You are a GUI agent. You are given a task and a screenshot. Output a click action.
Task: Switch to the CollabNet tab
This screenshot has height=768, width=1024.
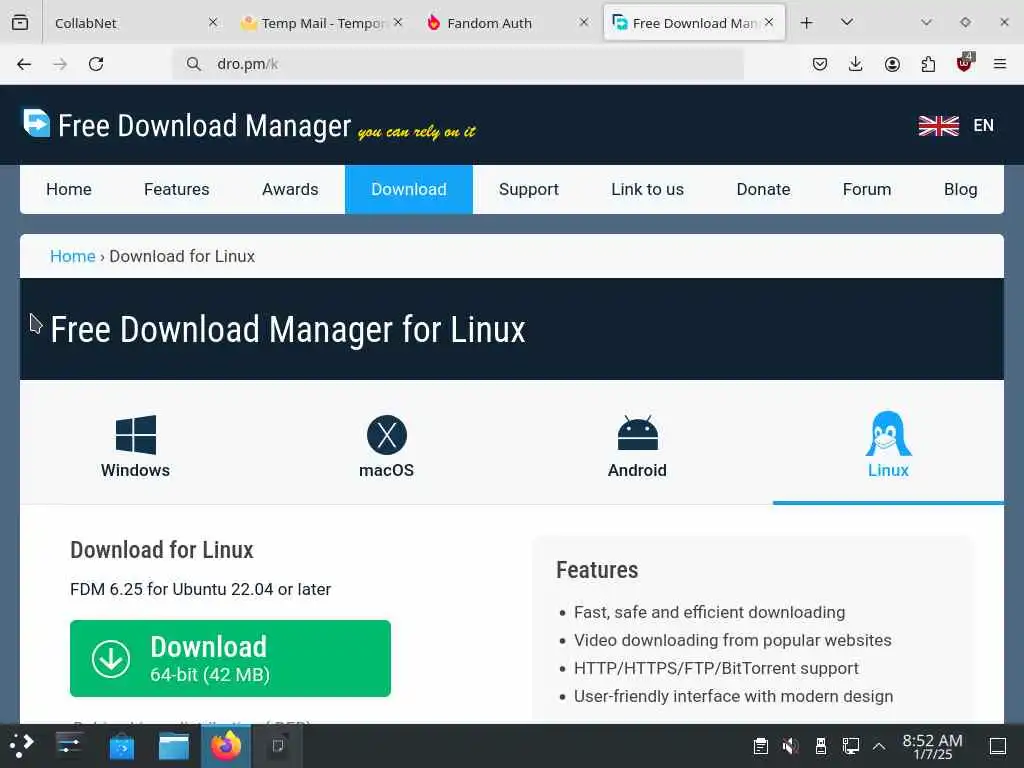click(x=131, y=23)
